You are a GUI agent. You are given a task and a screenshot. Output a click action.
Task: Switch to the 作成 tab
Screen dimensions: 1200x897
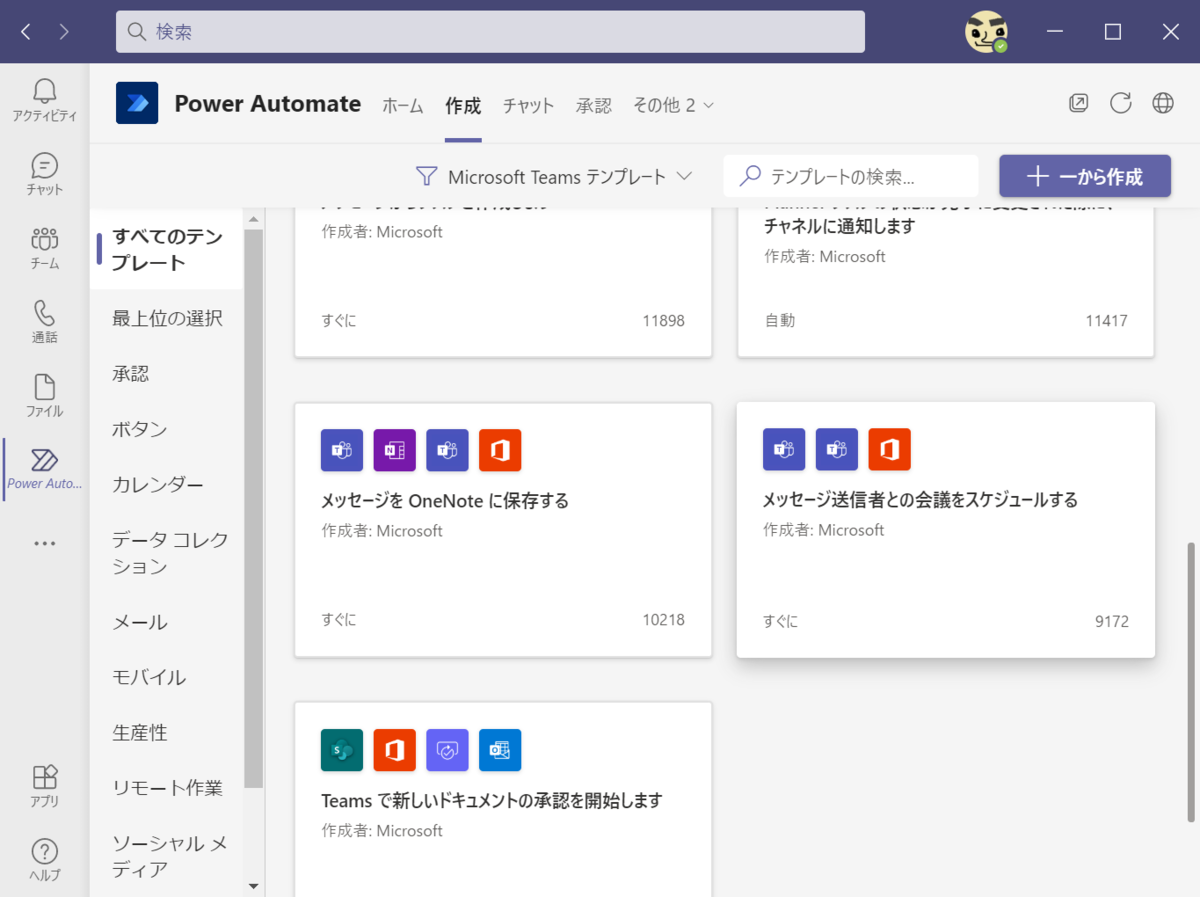tap(463, 105)
